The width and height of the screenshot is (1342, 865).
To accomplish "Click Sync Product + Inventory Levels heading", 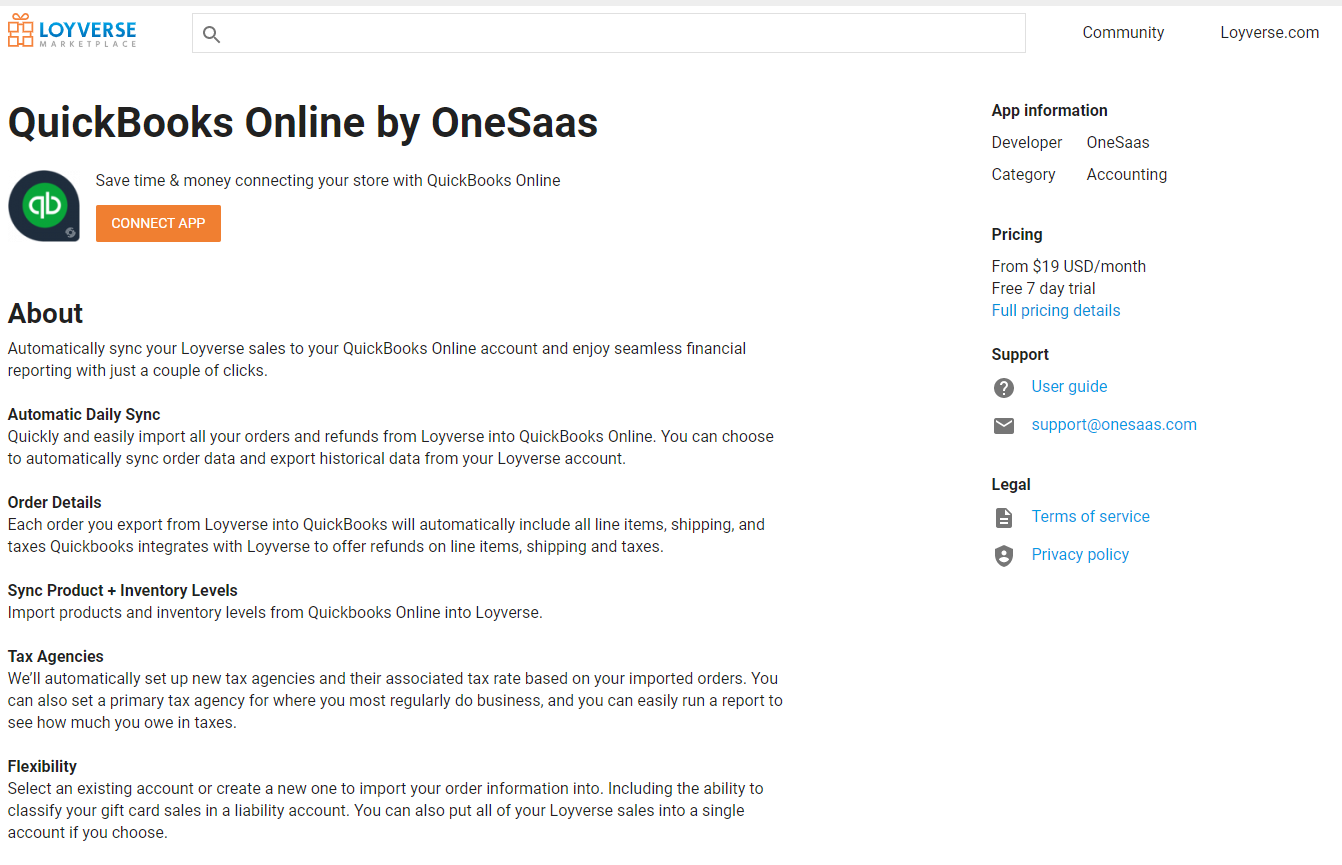I will click(123, 591).
